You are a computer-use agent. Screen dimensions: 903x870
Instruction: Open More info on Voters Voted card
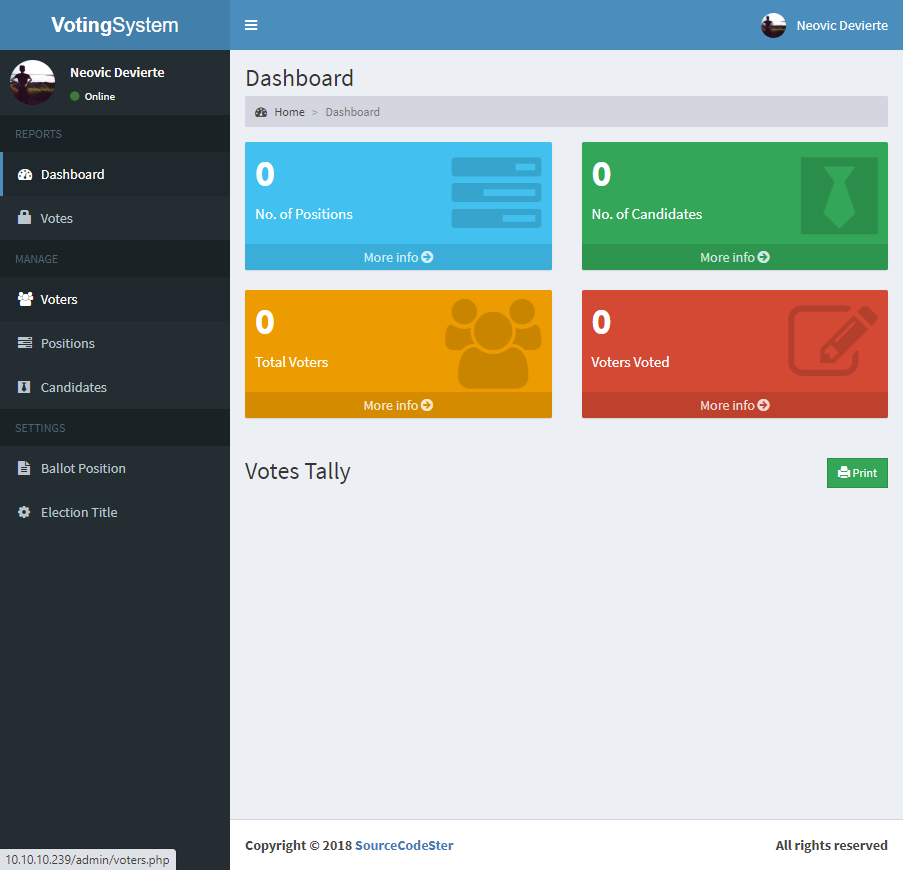tap(734, 405)
